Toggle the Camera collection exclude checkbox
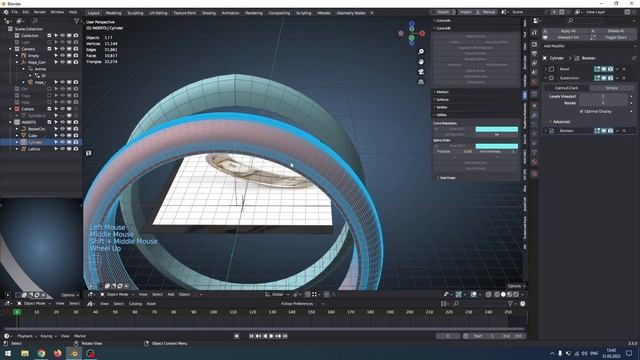 (49, 49)
